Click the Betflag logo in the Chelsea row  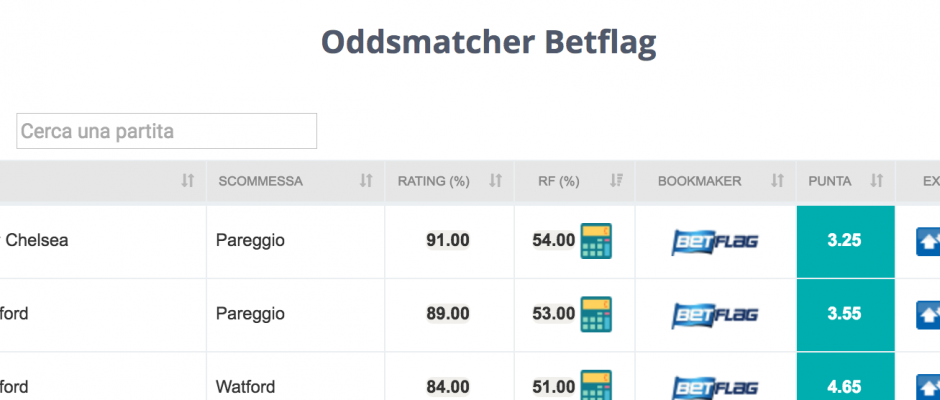coord(715,242)
